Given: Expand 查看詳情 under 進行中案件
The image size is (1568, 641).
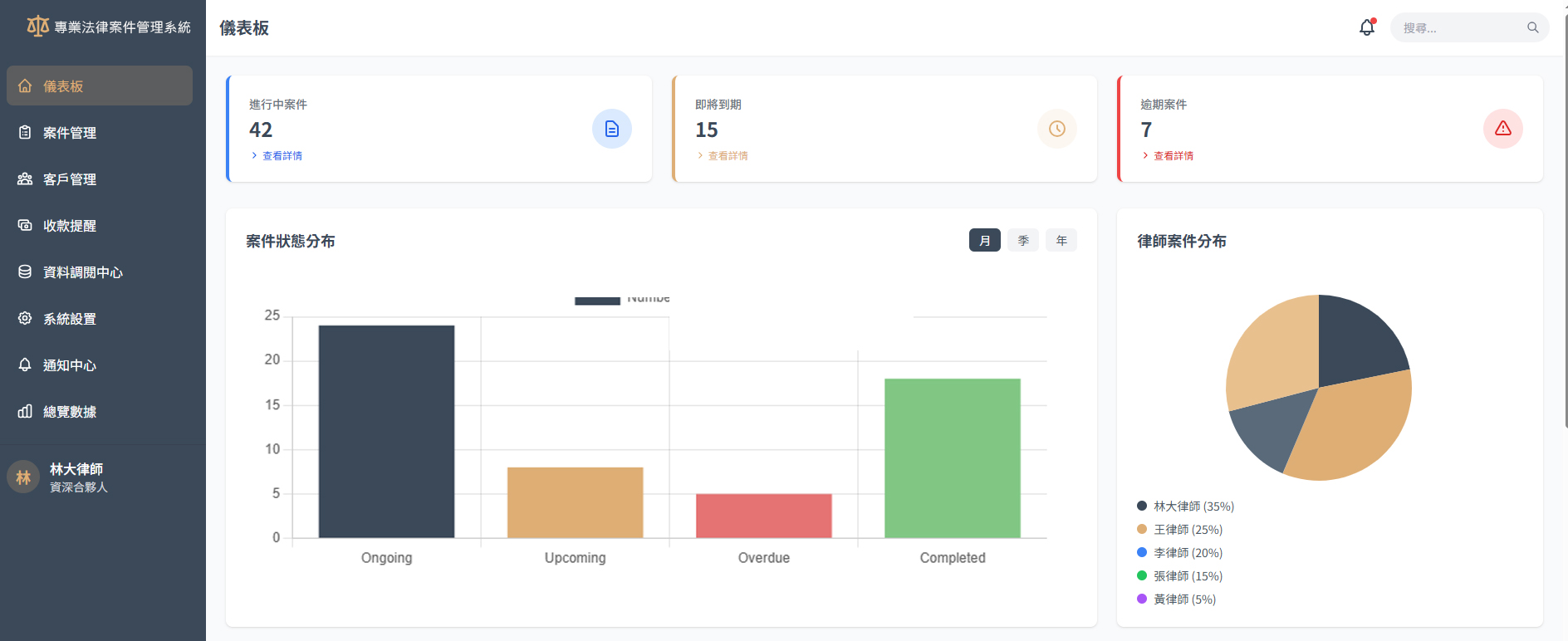Looking at the screenshot, I should click(282, 156).
